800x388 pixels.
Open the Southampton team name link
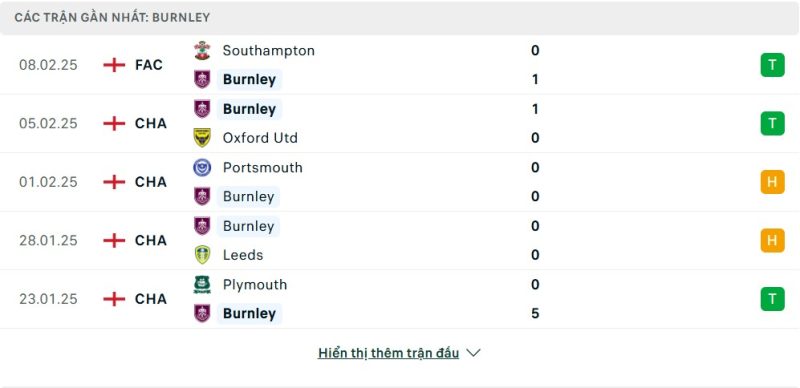click(268, 51)
